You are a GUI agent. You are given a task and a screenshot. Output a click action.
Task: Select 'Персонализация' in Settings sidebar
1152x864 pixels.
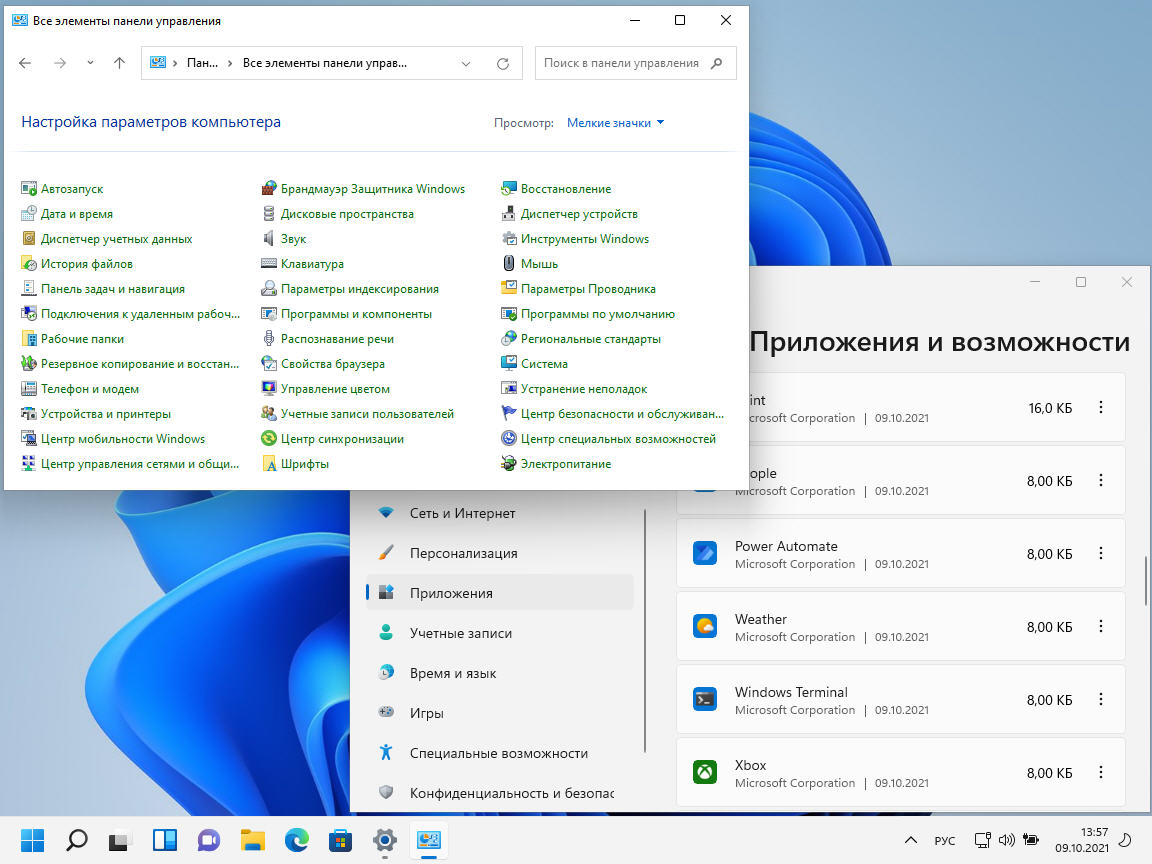tap(463, 553)
